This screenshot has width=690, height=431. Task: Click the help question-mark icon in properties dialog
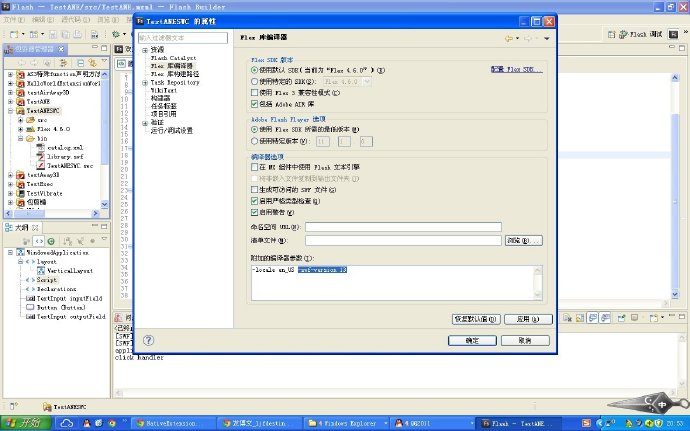click(x=148, y=340)
